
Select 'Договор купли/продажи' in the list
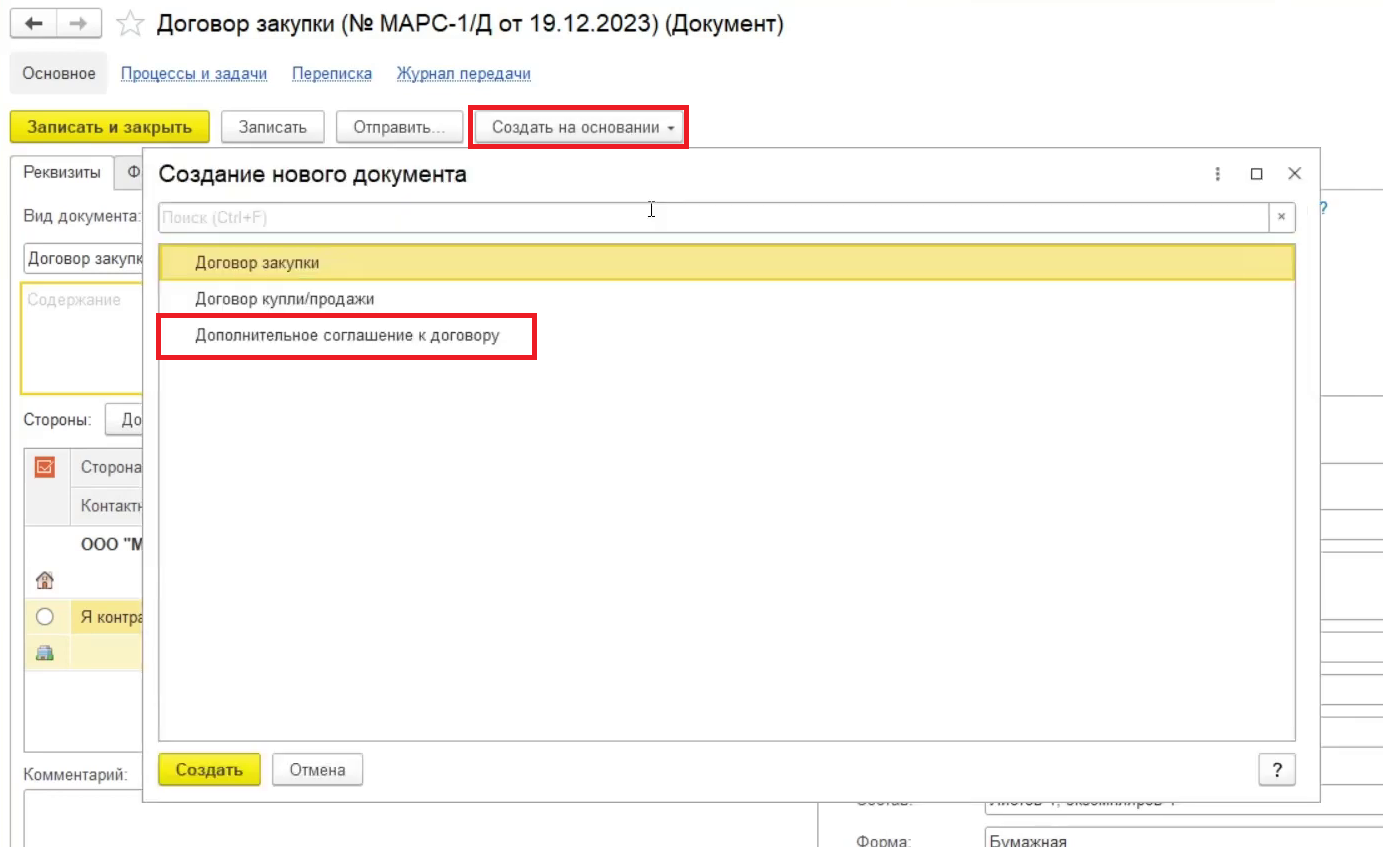(285, 299)
